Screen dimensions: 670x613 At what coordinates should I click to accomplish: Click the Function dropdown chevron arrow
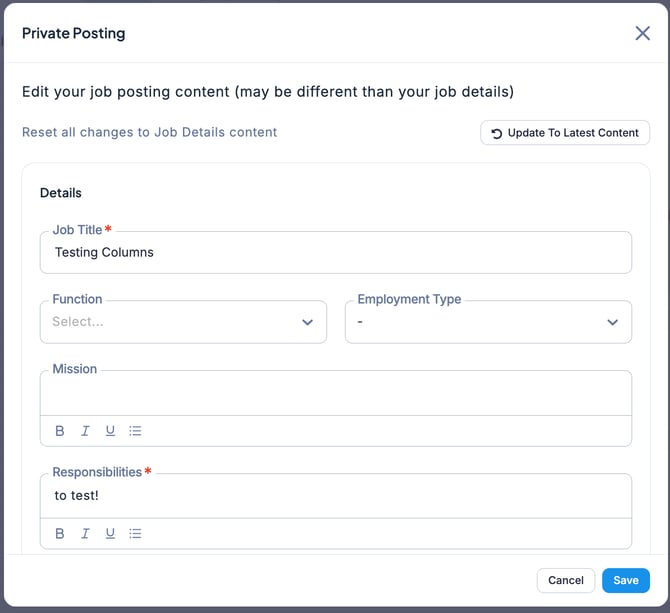308,322
